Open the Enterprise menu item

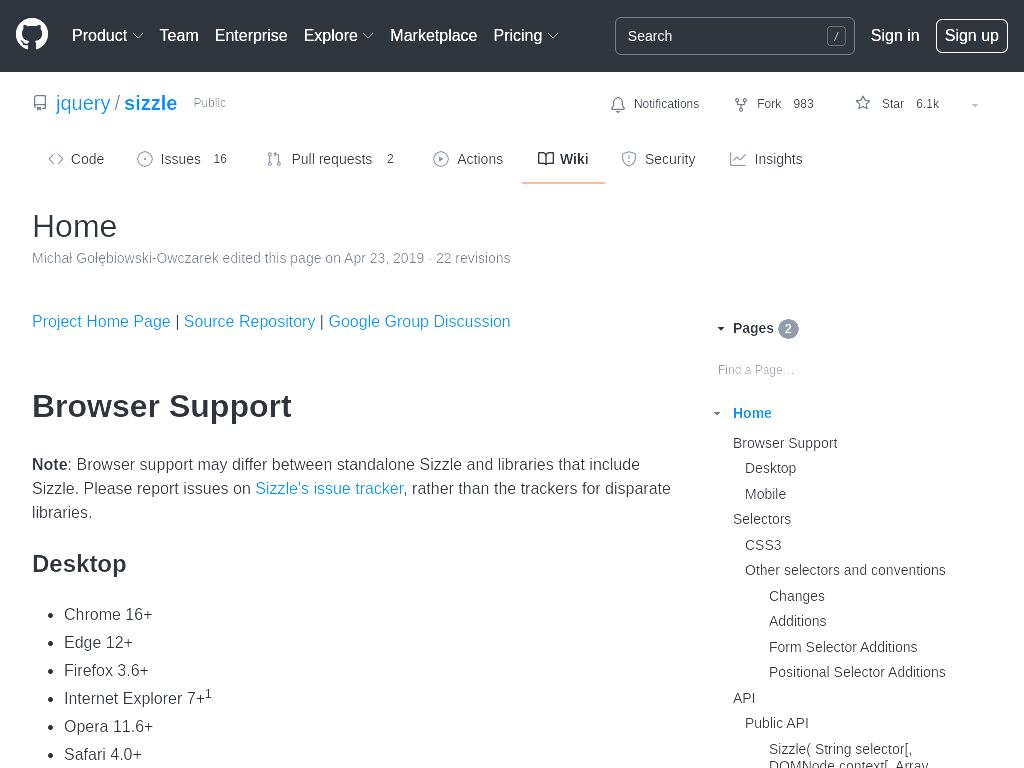pyautogui.click(x=251, y=35)
